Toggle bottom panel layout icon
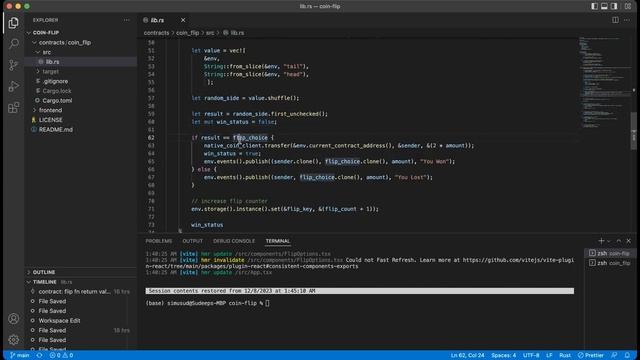Image resolution: width=640 pixels, height=360 pixels. [604, 6]
